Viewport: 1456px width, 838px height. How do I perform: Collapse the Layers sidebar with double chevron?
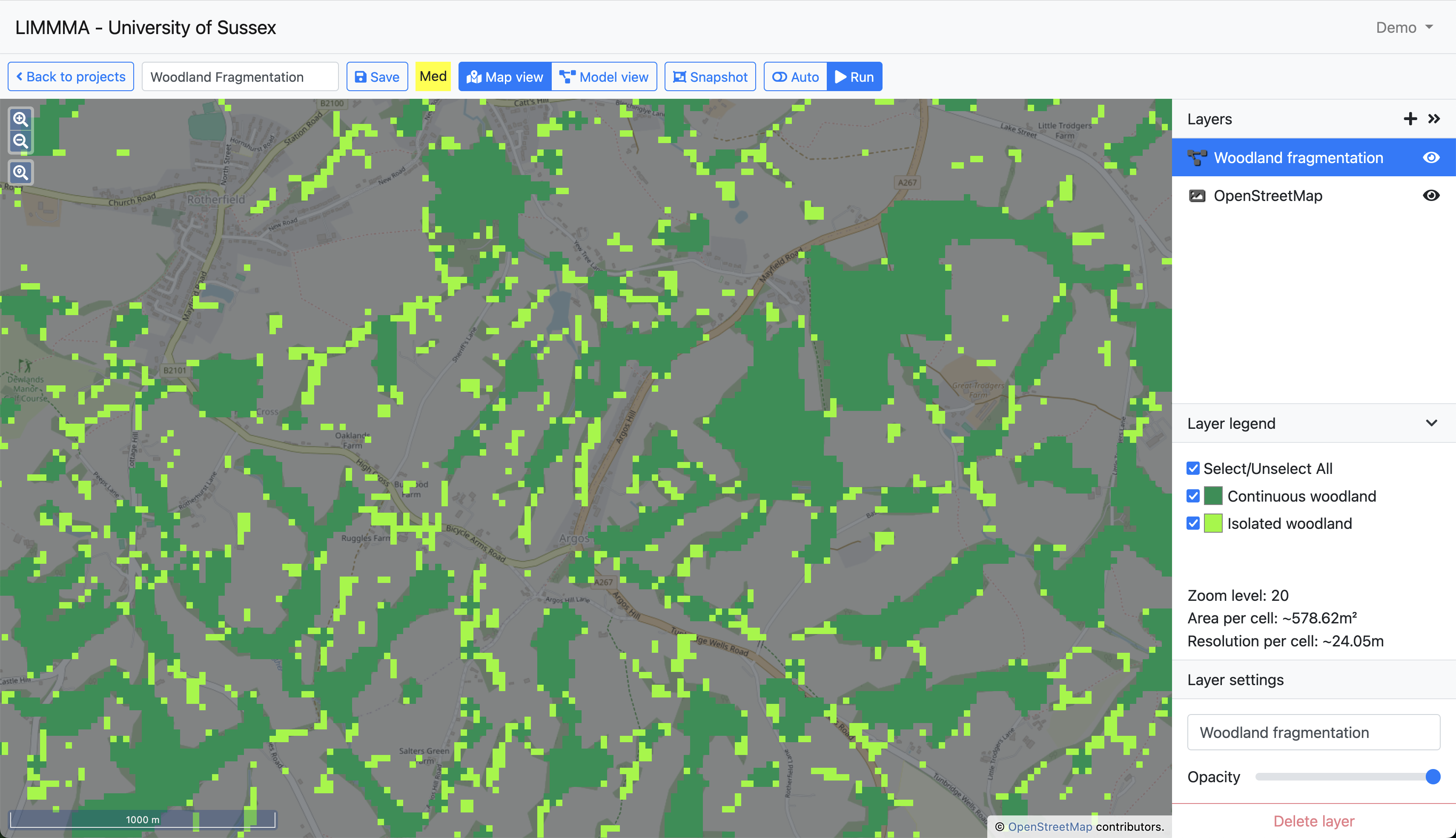tap(1433, 119)
